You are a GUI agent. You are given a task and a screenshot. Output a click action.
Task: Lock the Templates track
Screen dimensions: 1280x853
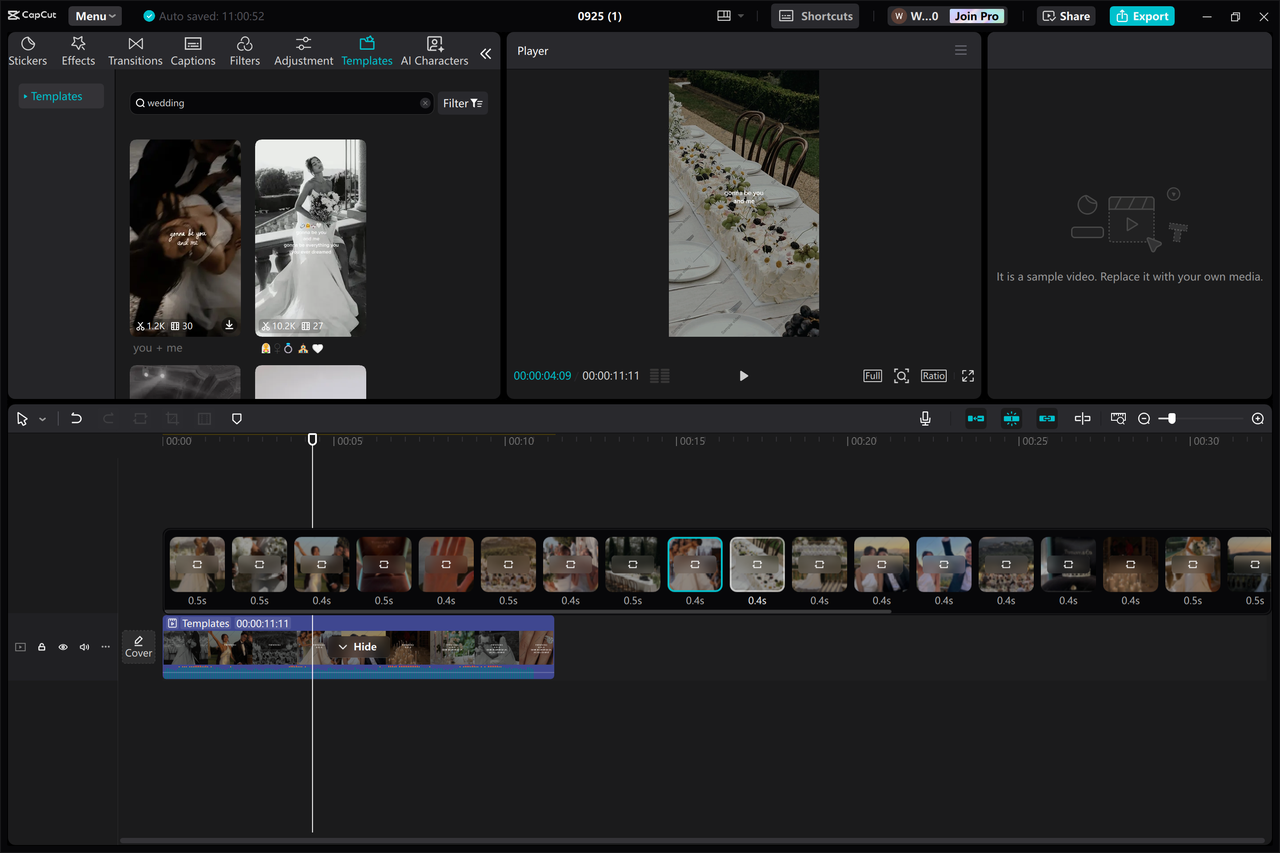click(x=41, y=647)
